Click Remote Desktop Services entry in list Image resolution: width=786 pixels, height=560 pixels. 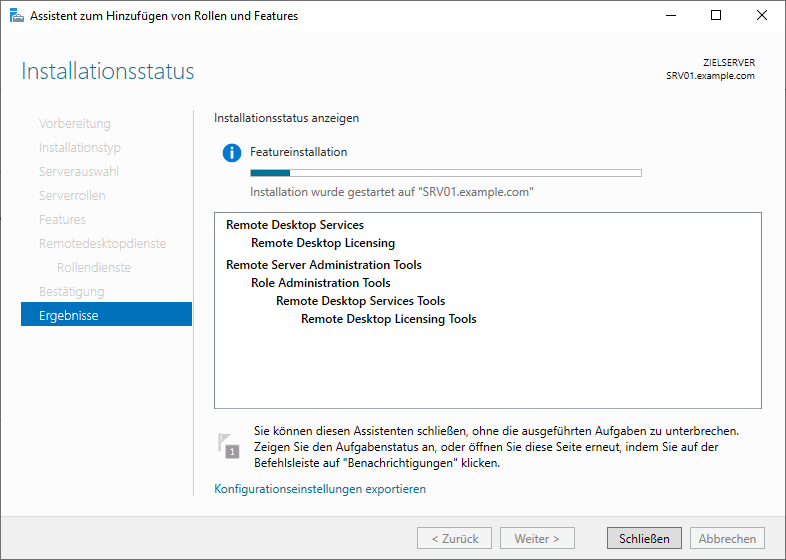(295, 225)
